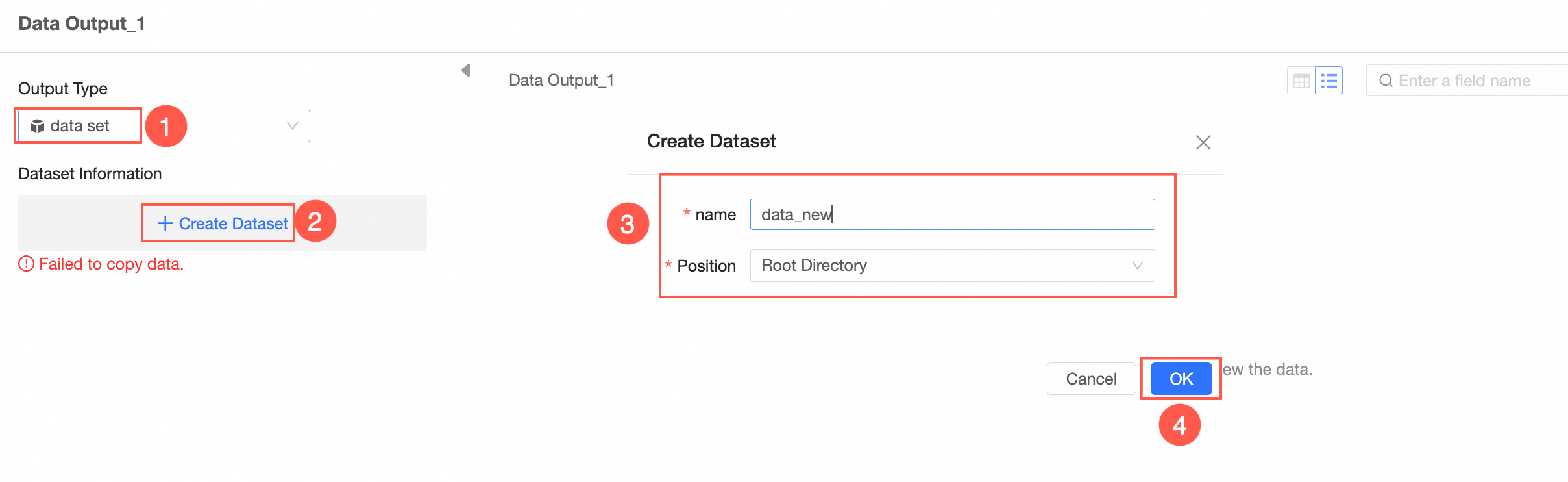Confirm dataset creation with the OK button
This screenshot has width=1568, height=482.
click(x=1181, y=379)
